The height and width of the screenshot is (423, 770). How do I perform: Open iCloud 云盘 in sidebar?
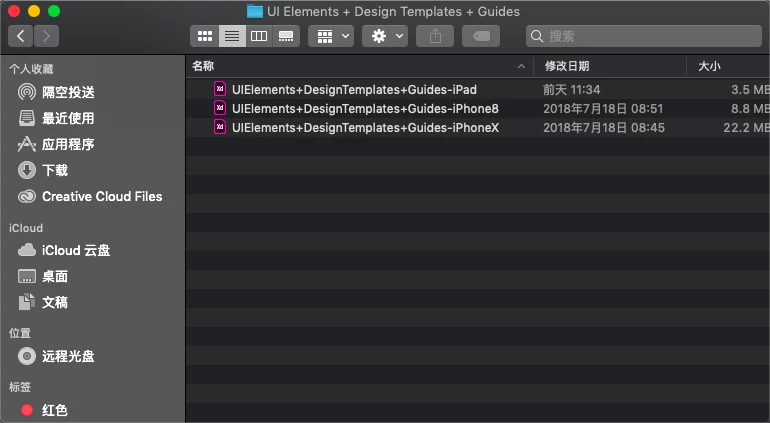pyautogui.click(x=76, y=250)
